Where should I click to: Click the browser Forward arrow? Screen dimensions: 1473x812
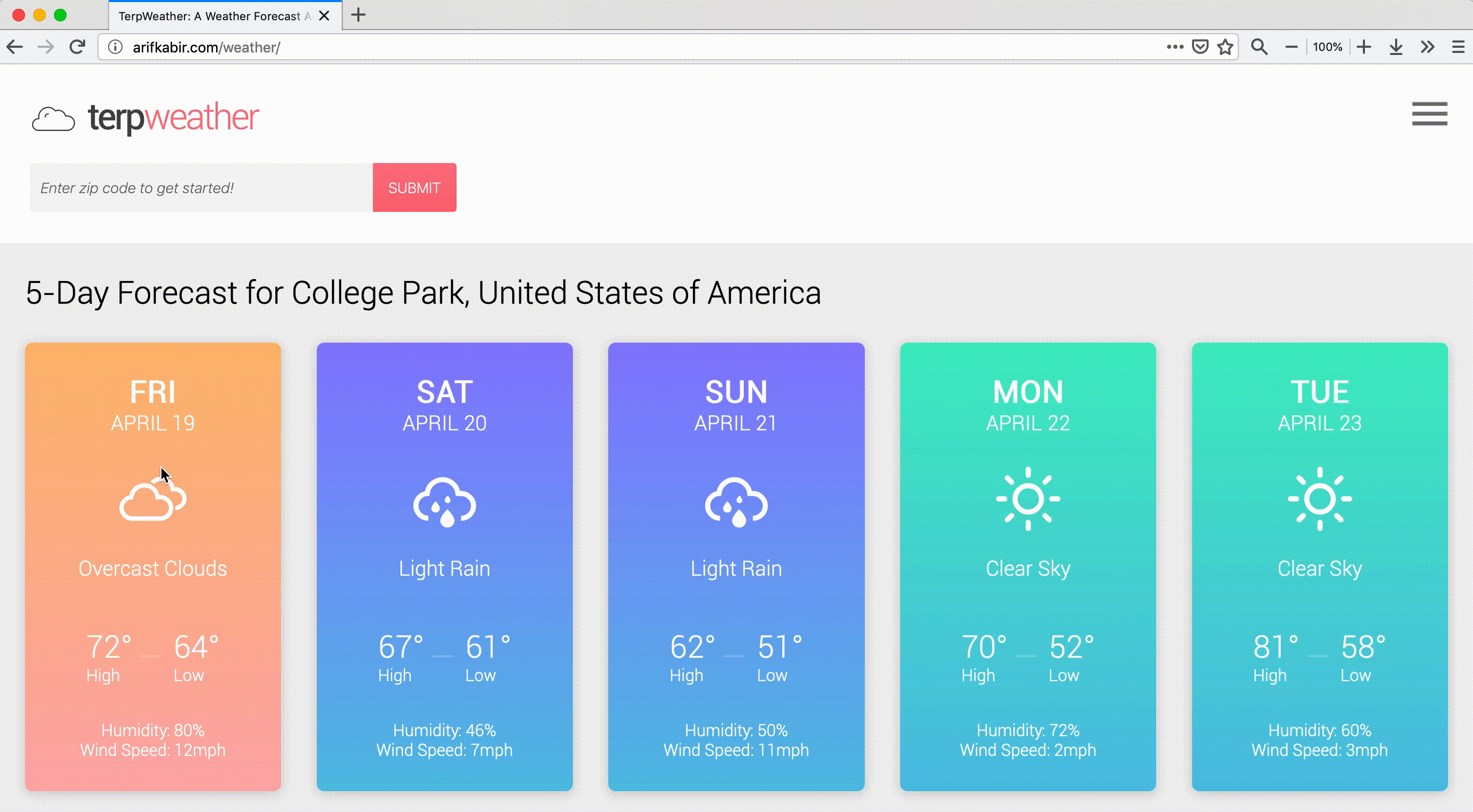point(46,47)
